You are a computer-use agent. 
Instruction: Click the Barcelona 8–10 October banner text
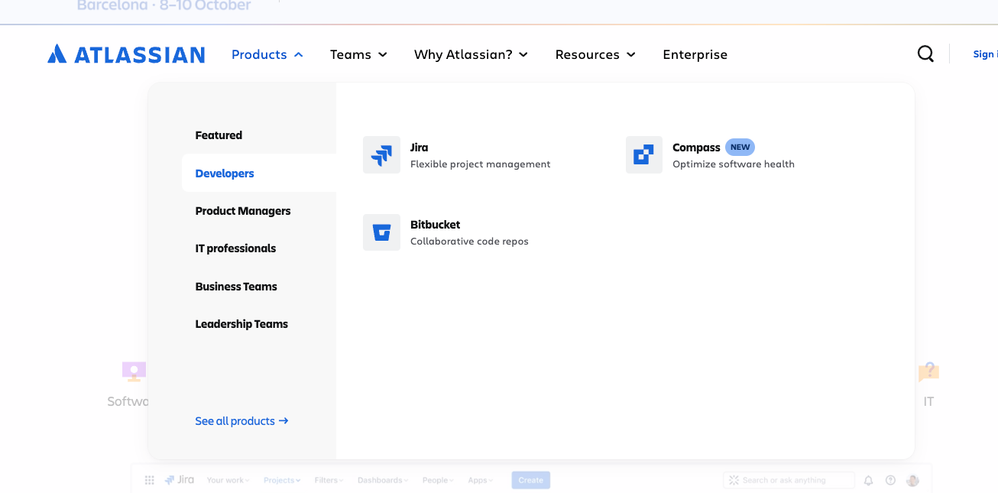(164, 6)
